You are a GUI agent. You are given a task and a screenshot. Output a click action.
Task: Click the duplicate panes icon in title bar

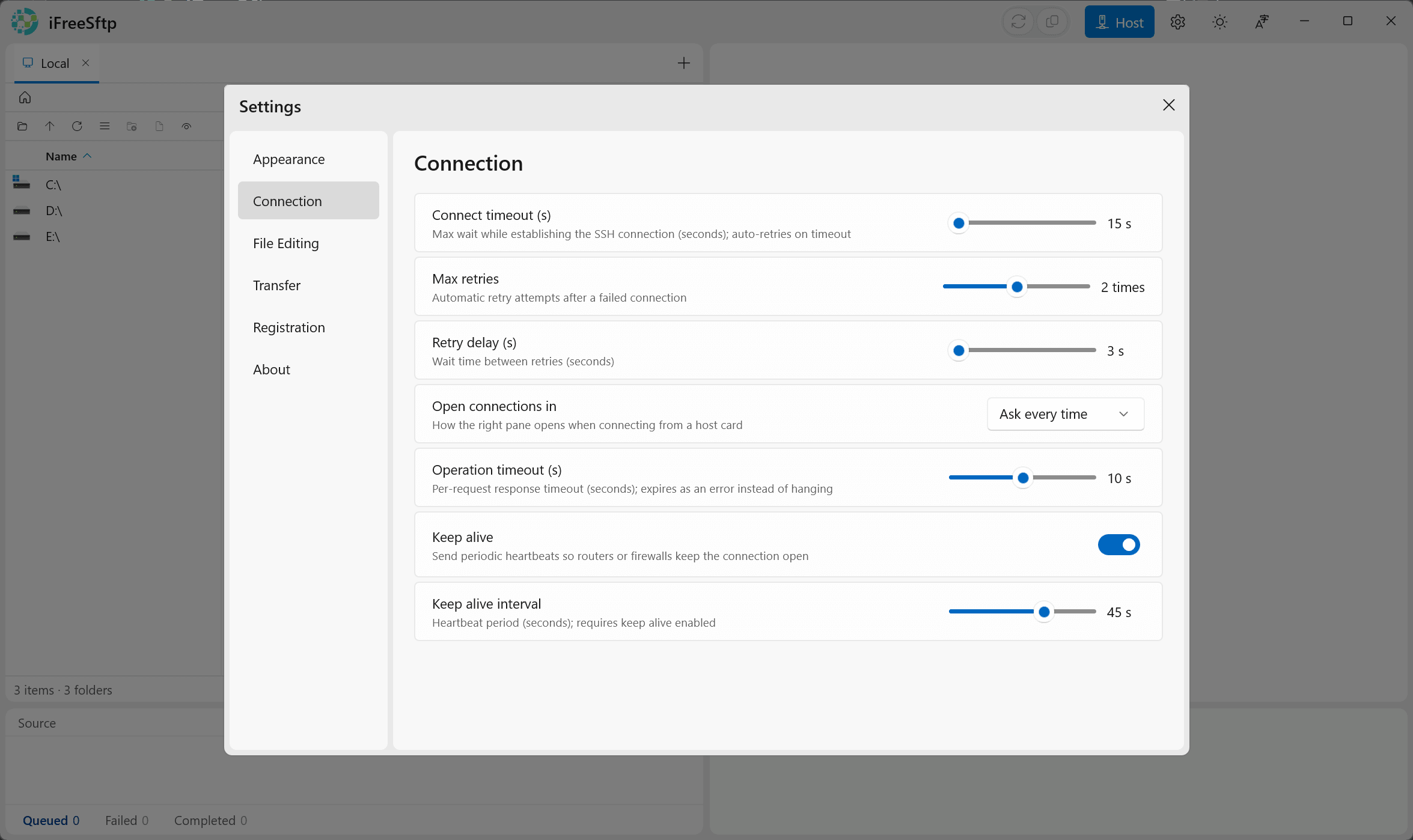tap(1052, 22)
